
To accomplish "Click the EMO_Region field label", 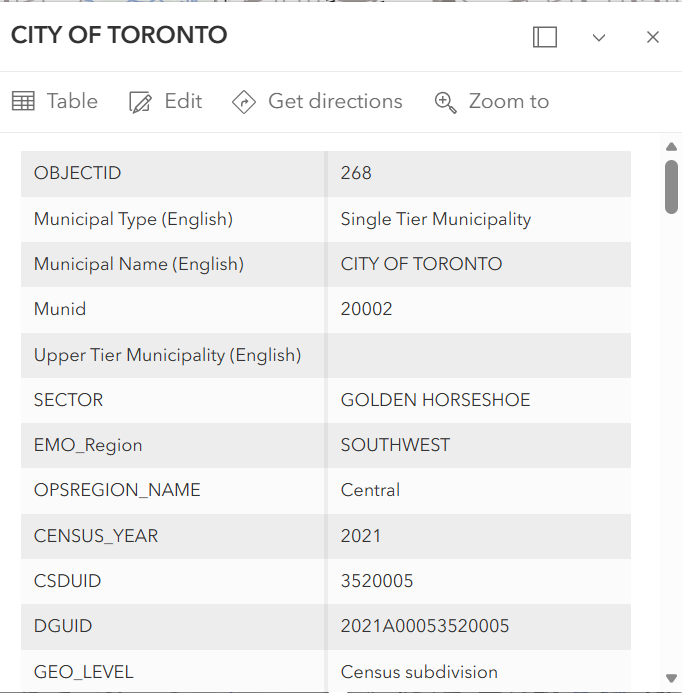I will click(x=88, y=446).
